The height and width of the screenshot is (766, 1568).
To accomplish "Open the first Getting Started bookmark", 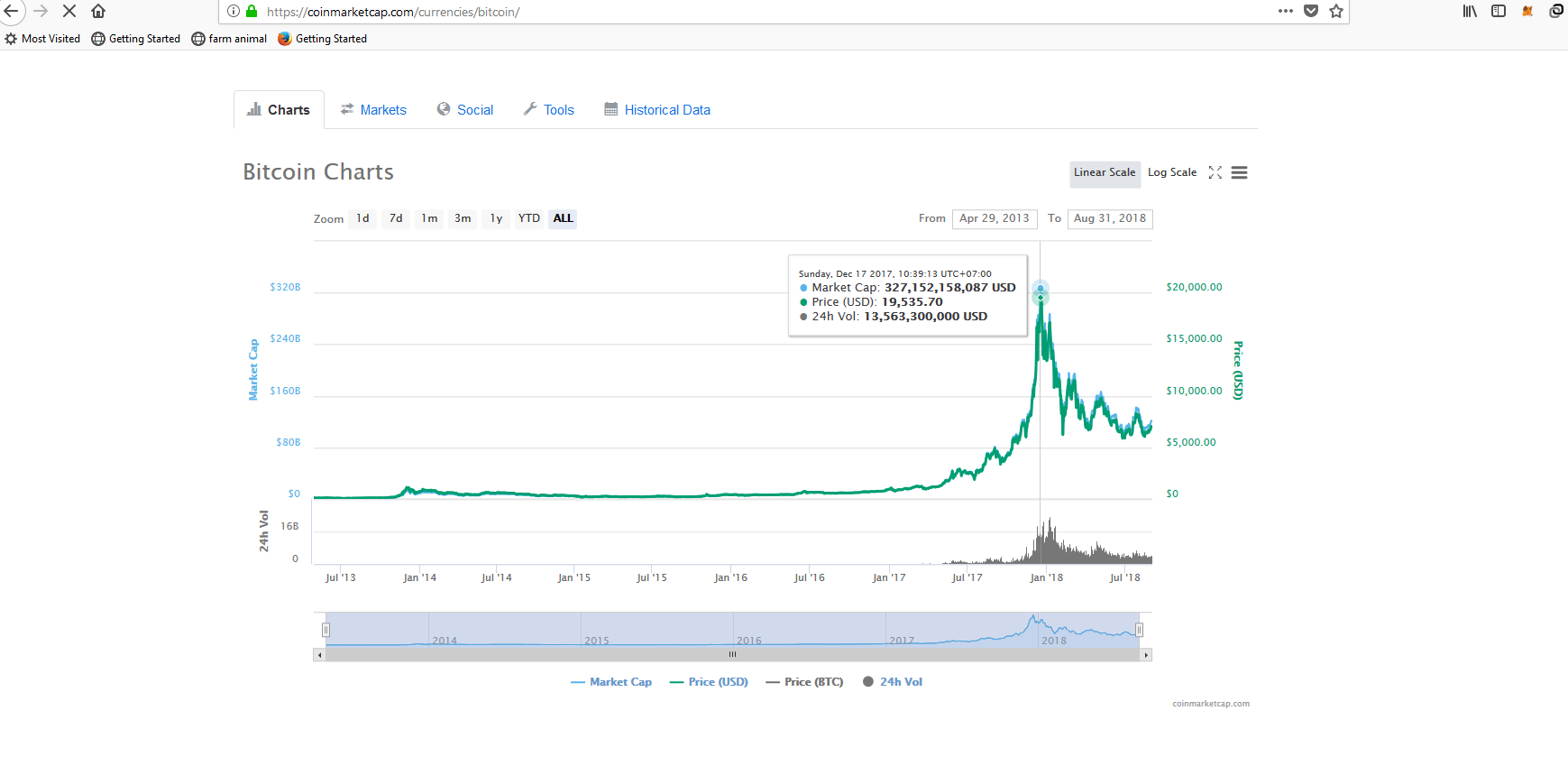I will 136,39.
